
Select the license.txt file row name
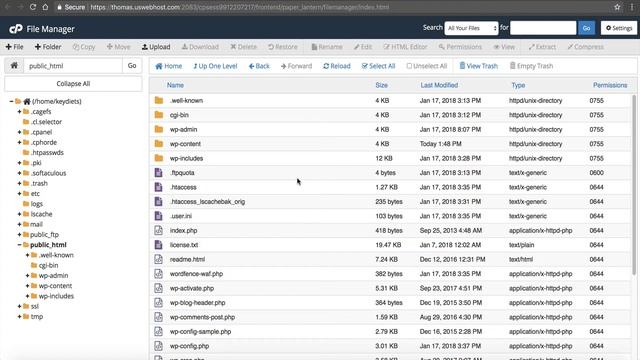coord(184,245)
